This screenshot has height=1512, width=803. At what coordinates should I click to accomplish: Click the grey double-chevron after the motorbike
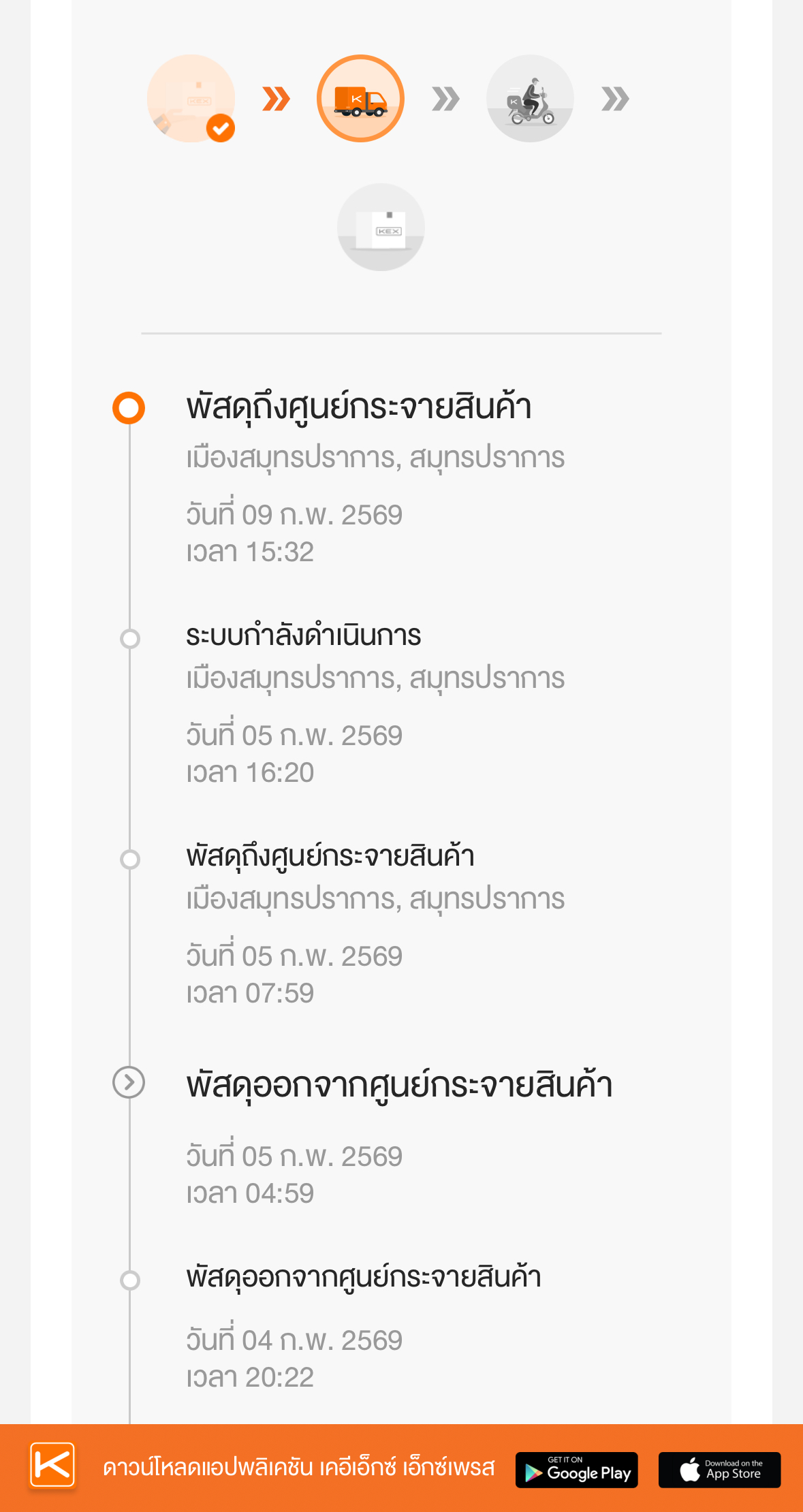point(615,99)
